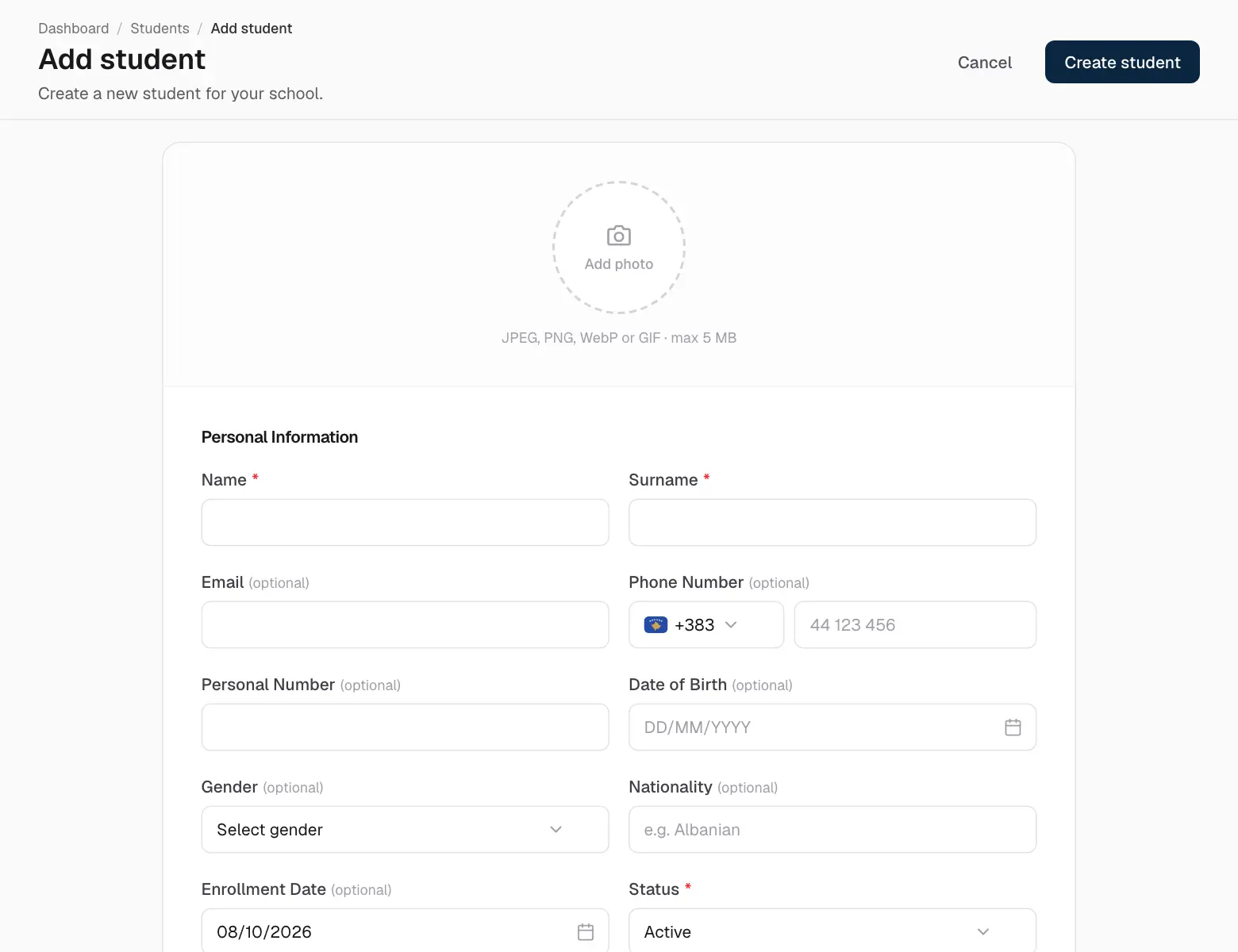This screenshot has width=1238, height=952.
Task: Click the Create student button
Action: tap(1122, 62)
